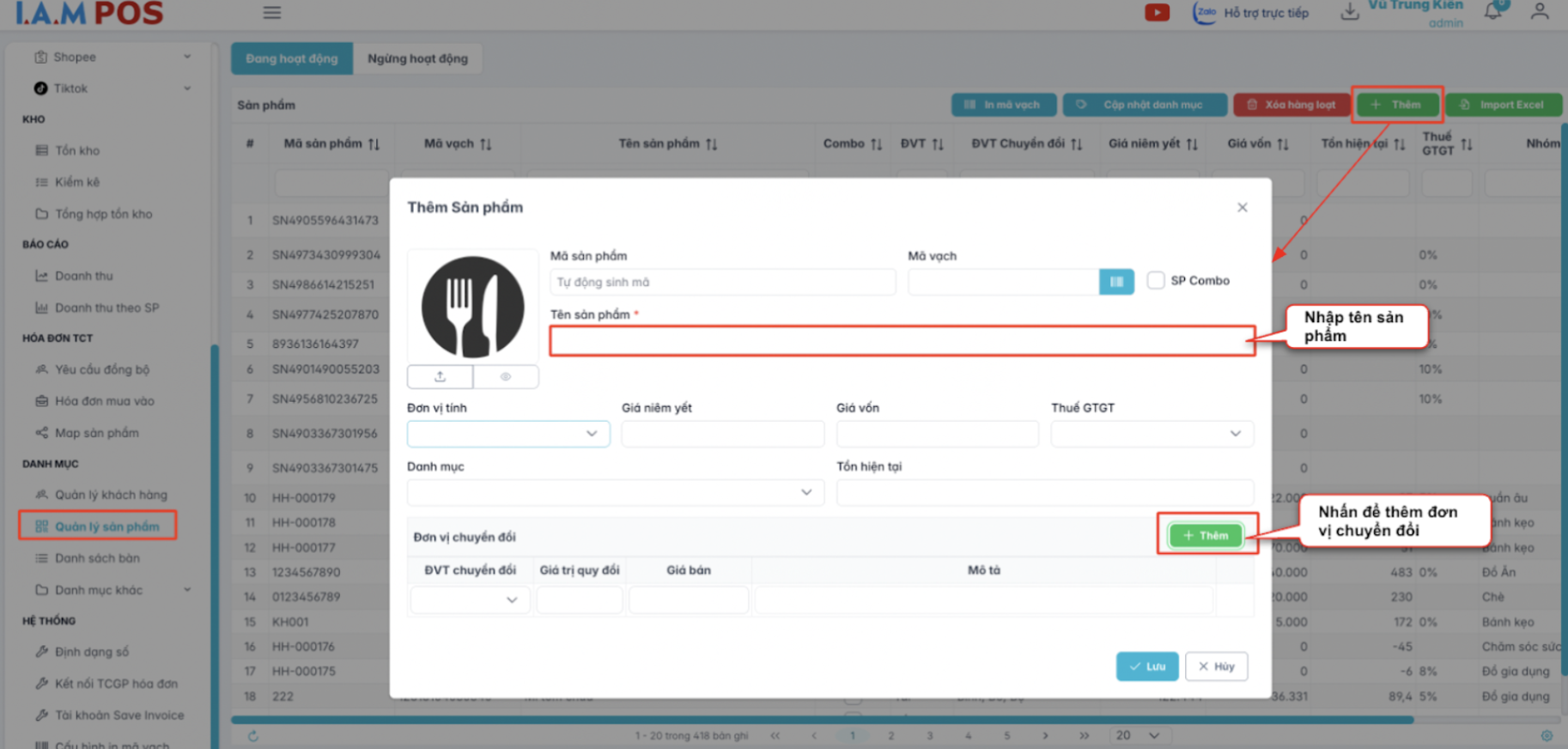Click green Thêm button for conversion unit
Image resolution: width=1568 pixels, height=749 pixels.
1206,535
